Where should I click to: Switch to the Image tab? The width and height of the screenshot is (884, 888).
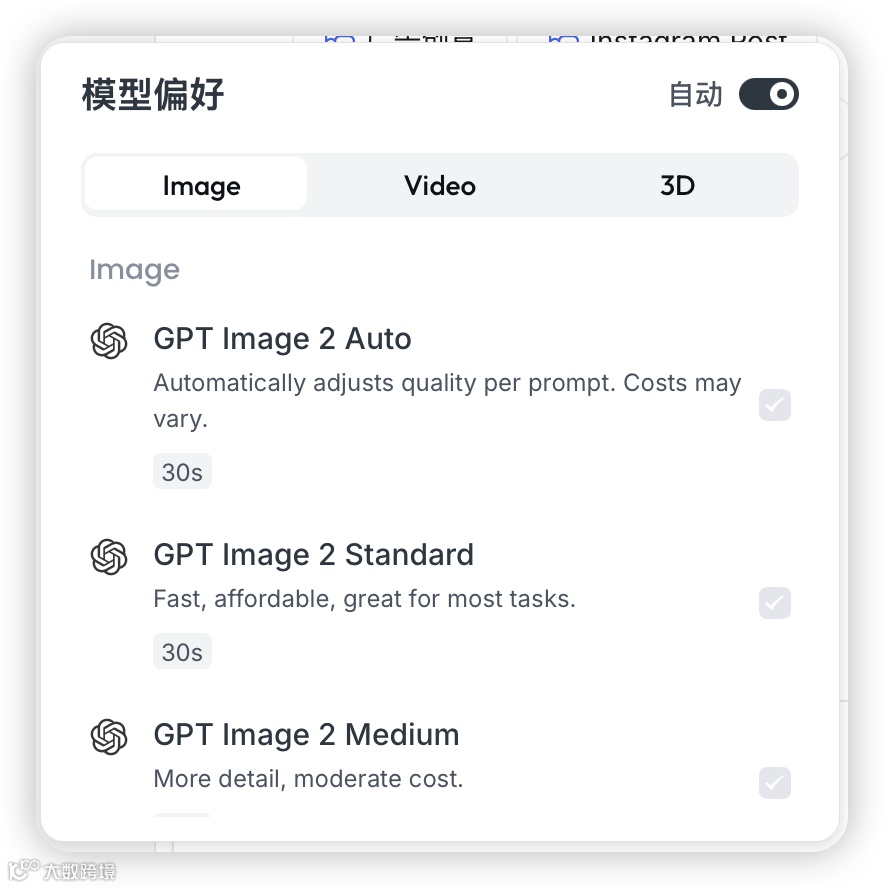coord(197,185)
